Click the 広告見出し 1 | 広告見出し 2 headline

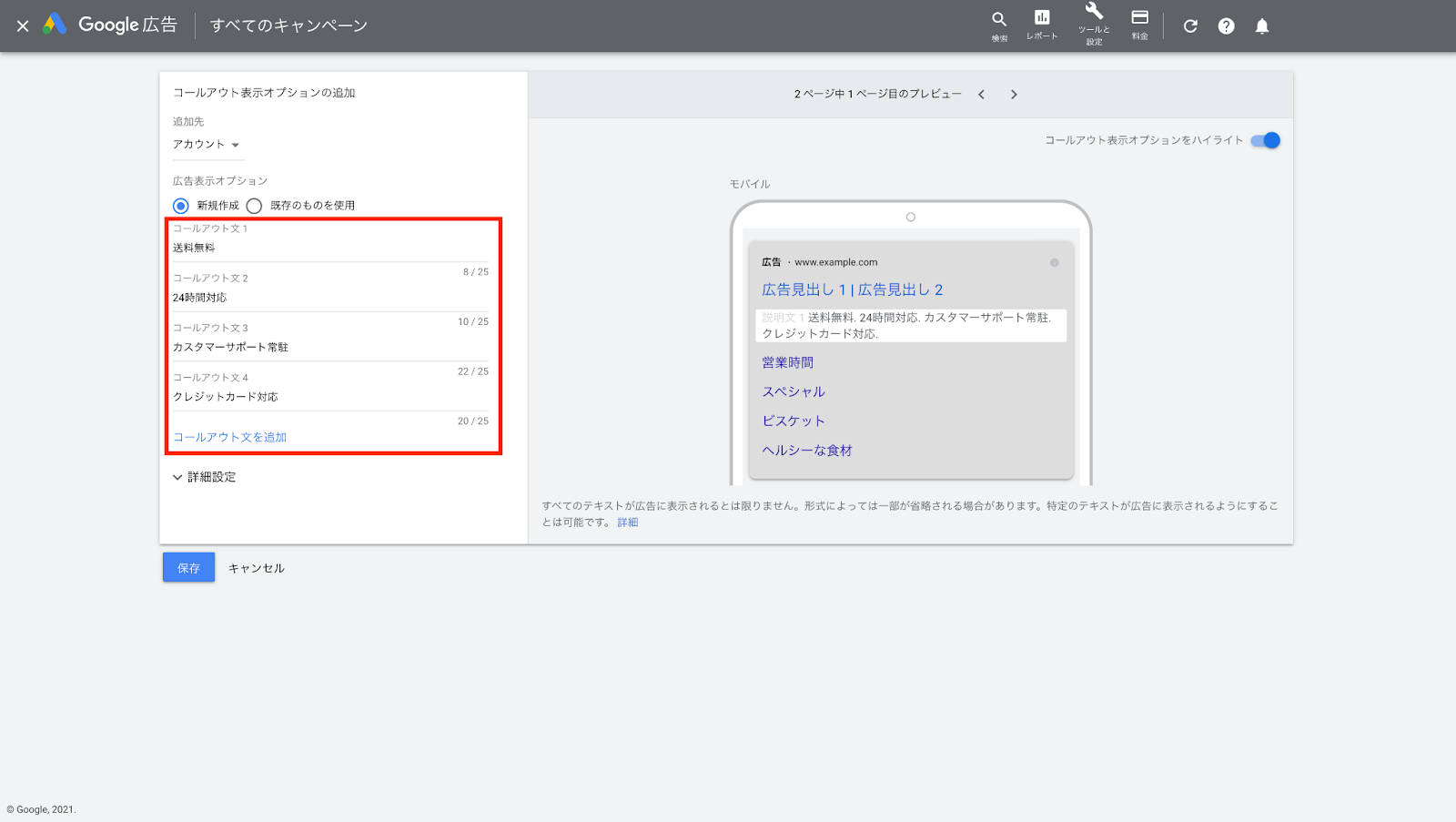coord(853,289)
